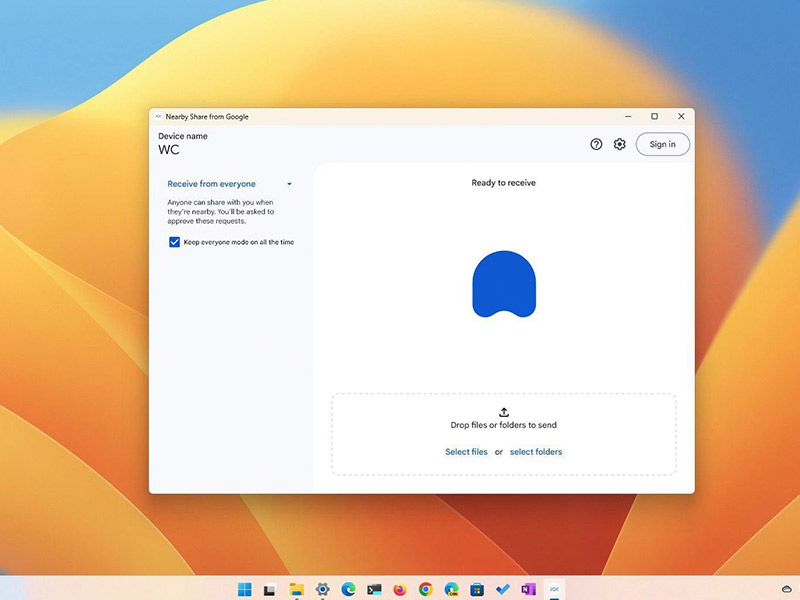Open Microsoft Store from the taskbar

(x=477, y=589)
